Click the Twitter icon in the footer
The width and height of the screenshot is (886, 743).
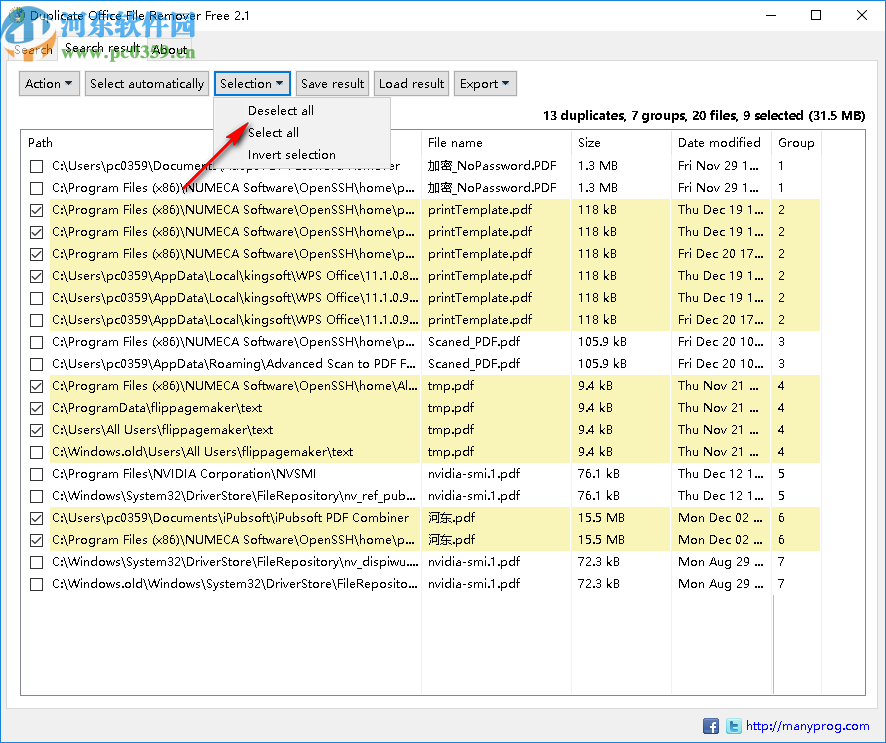[733, 726]
